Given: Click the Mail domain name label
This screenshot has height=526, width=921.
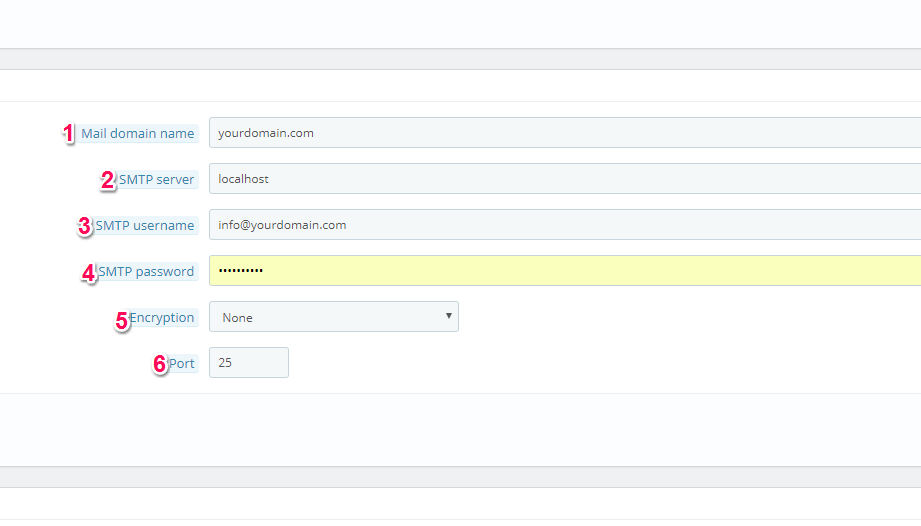Looking at the screenshot, I should pyautogui.click(x=137, y=133).
